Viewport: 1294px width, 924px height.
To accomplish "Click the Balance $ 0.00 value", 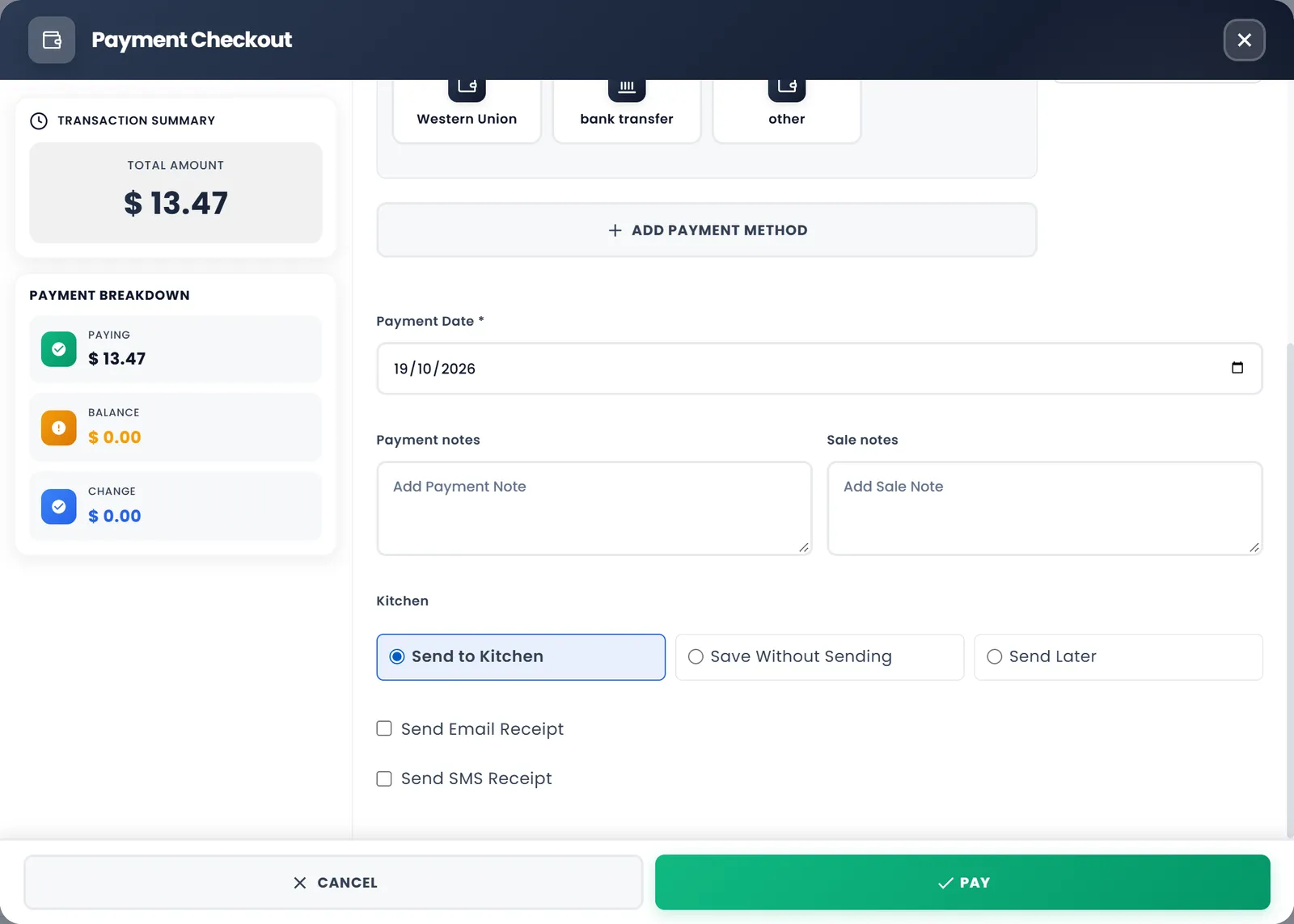I will coord(114,437).
